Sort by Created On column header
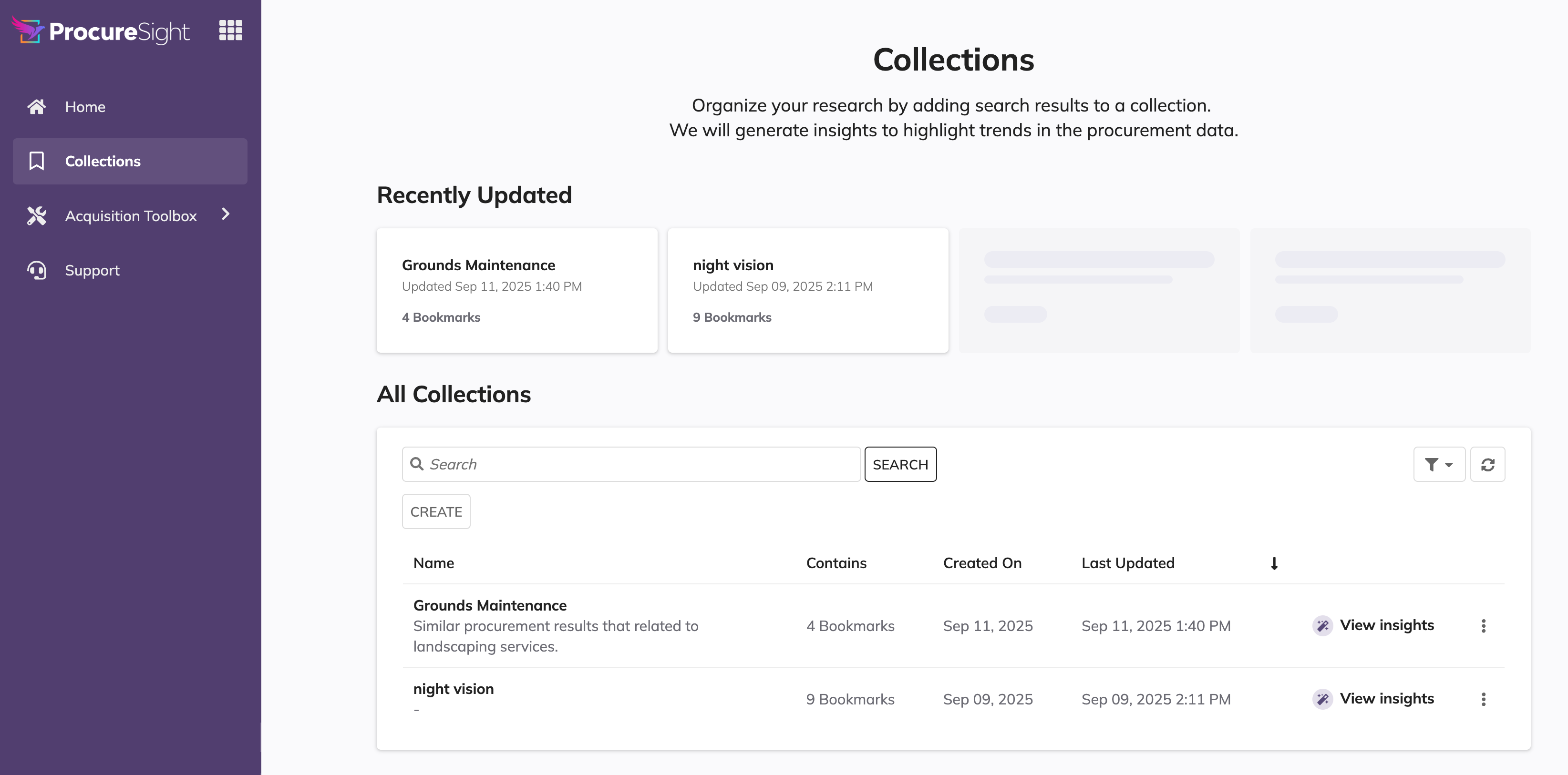 pyautogui.click(x=982, y=563)
